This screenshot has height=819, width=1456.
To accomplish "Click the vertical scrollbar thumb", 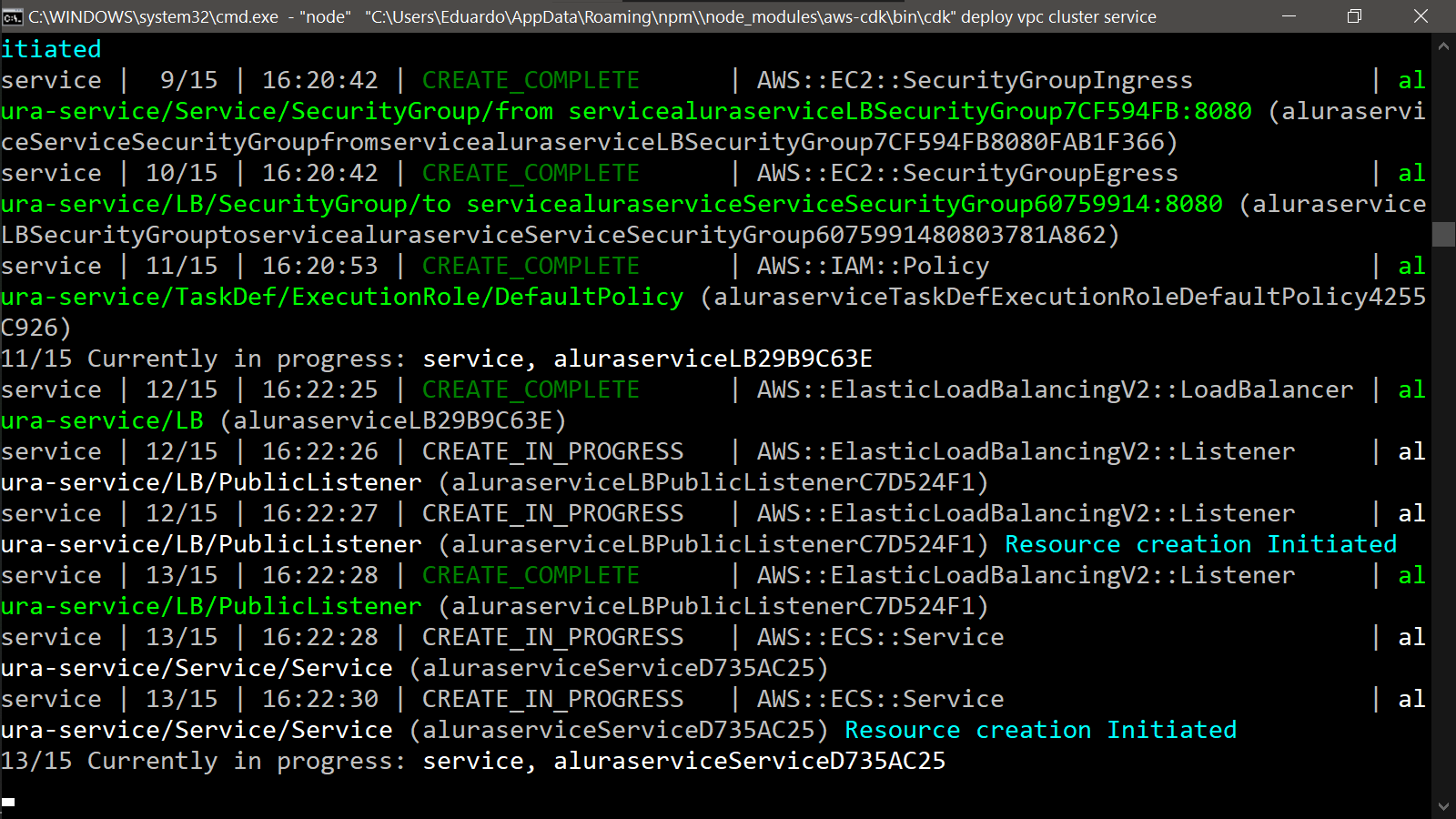I will [x=1443, y=234].
